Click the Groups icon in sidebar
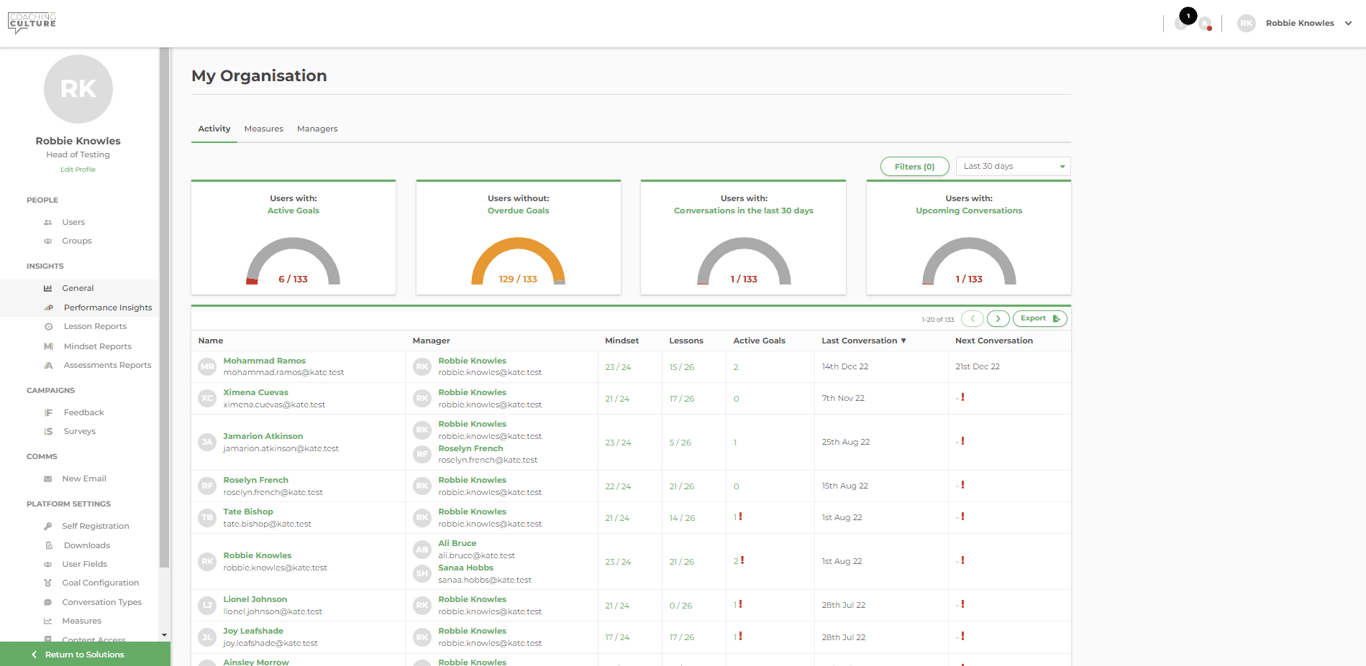The image size is (1366, 666). [x=48, y=241]
